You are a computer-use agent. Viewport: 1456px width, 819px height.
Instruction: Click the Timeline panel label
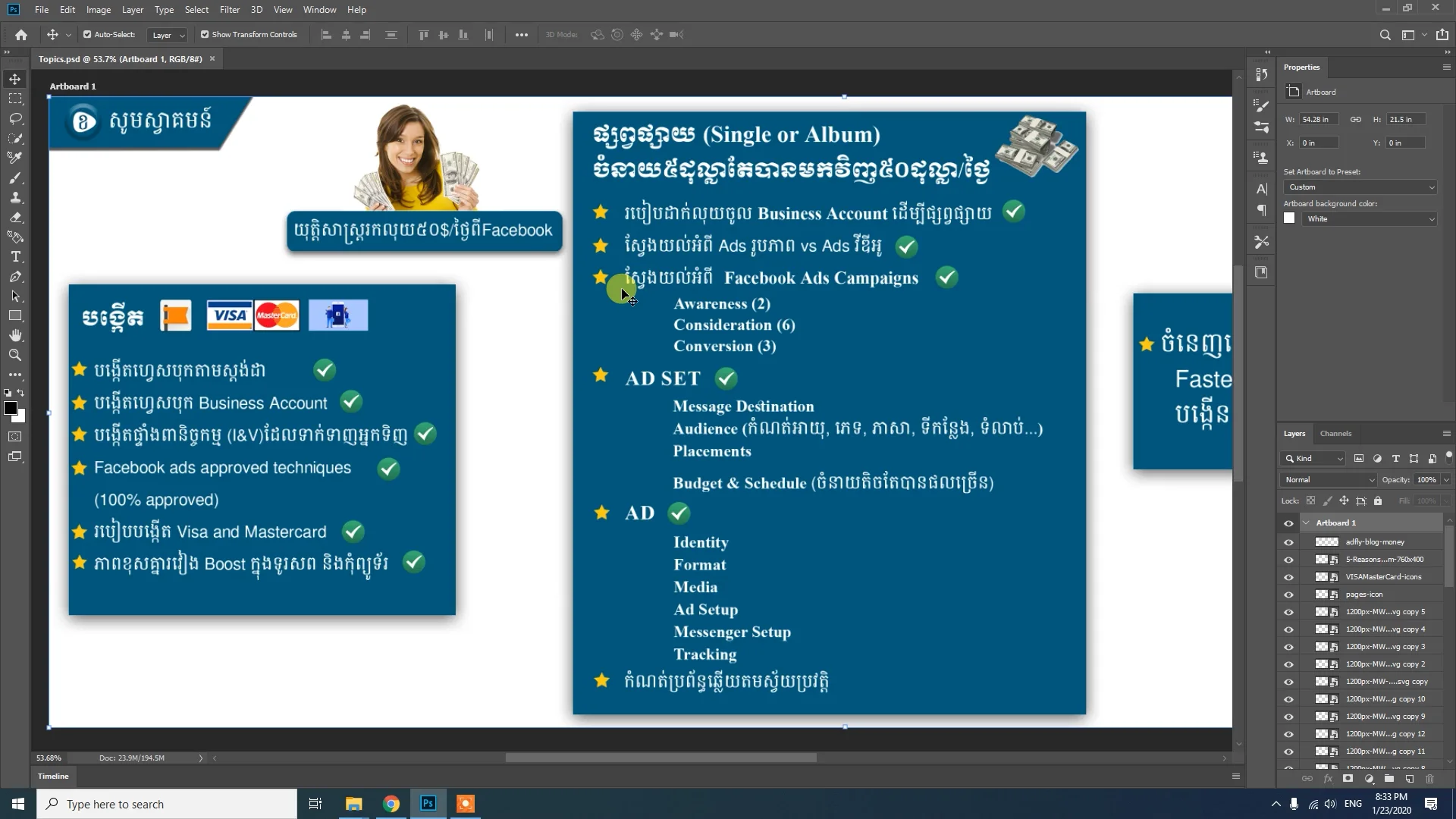point(53,777)
